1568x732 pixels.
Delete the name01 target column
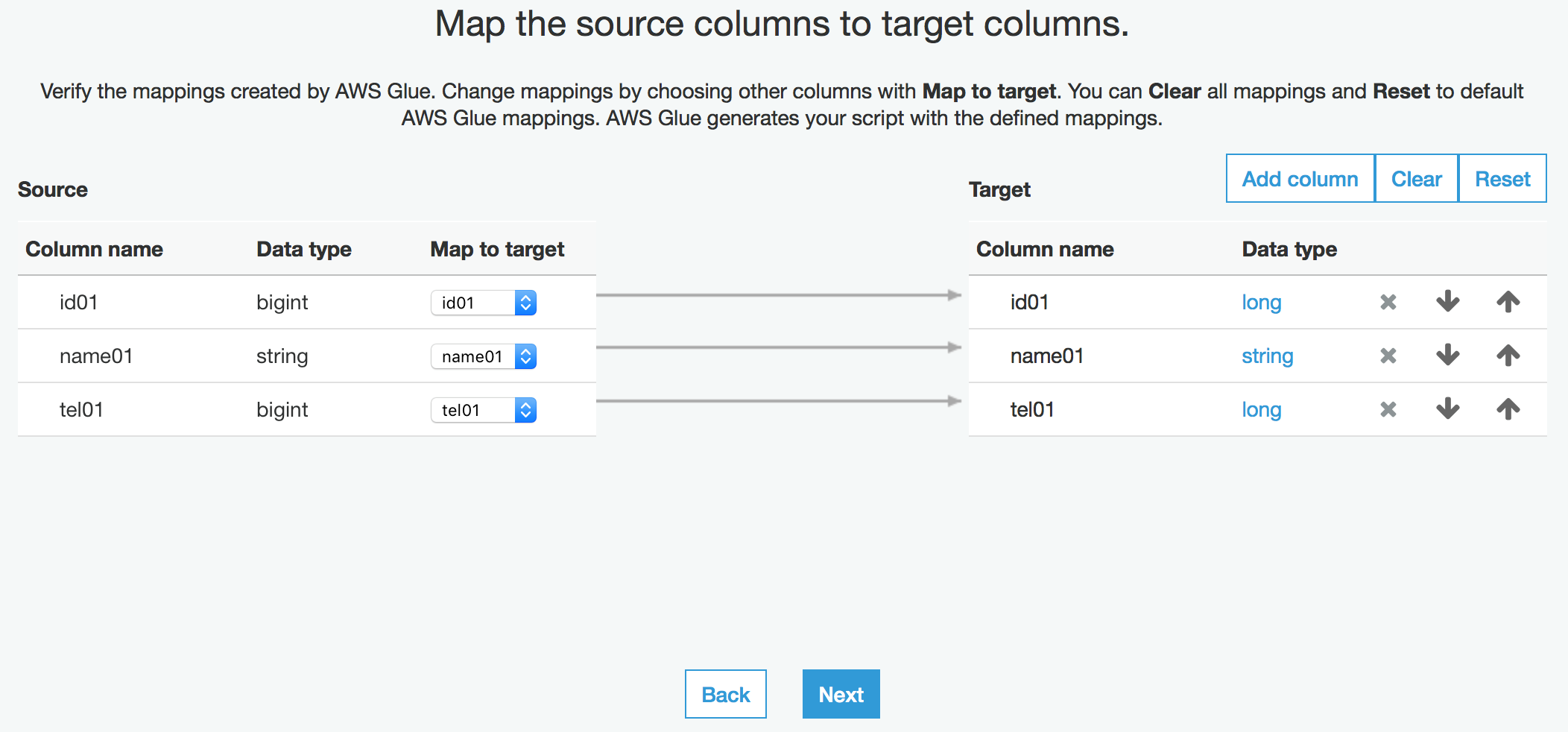pyautogui.click(x=1388, y=356)
